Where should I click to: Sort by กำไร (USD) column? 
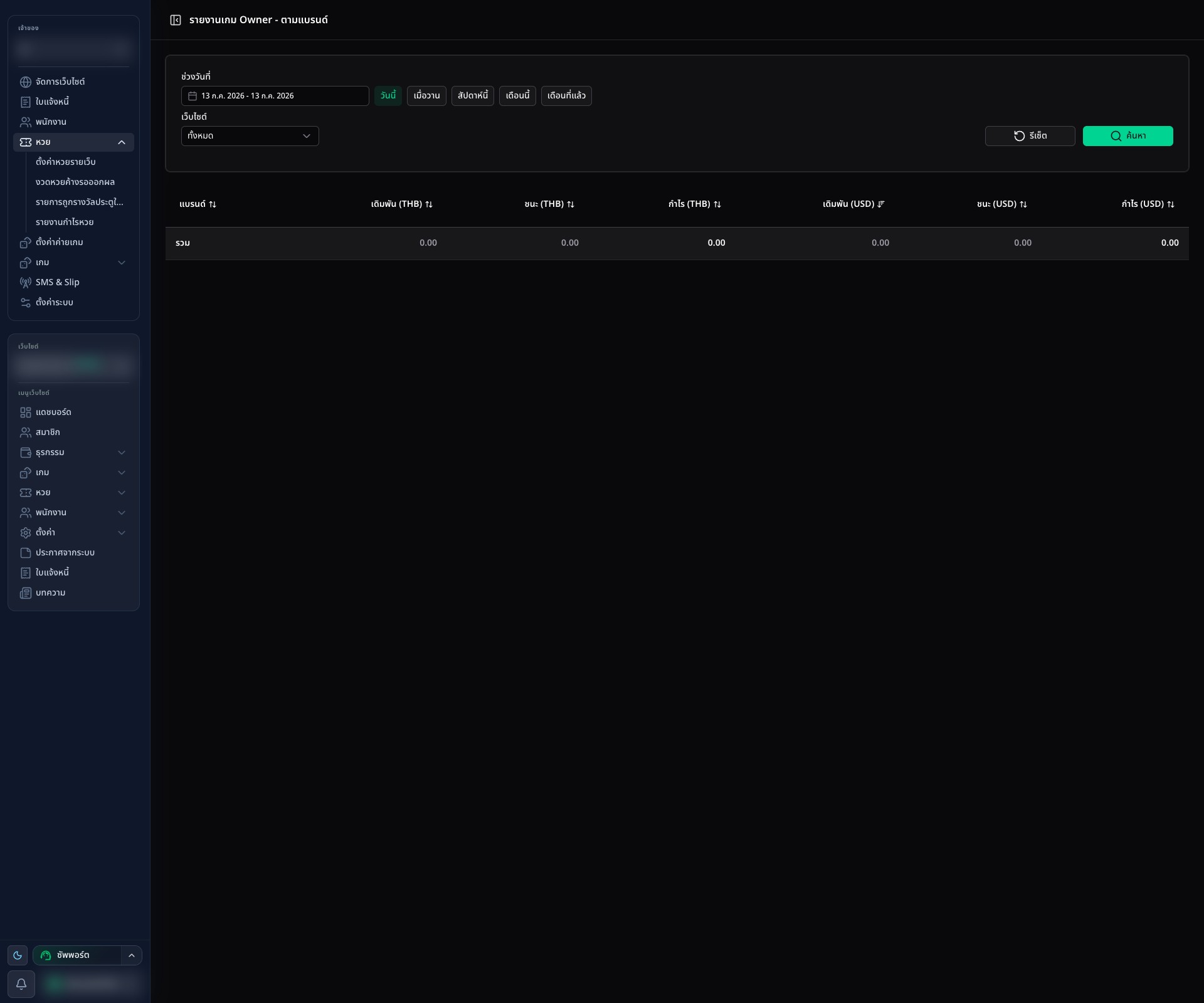tap(1148, 204)
